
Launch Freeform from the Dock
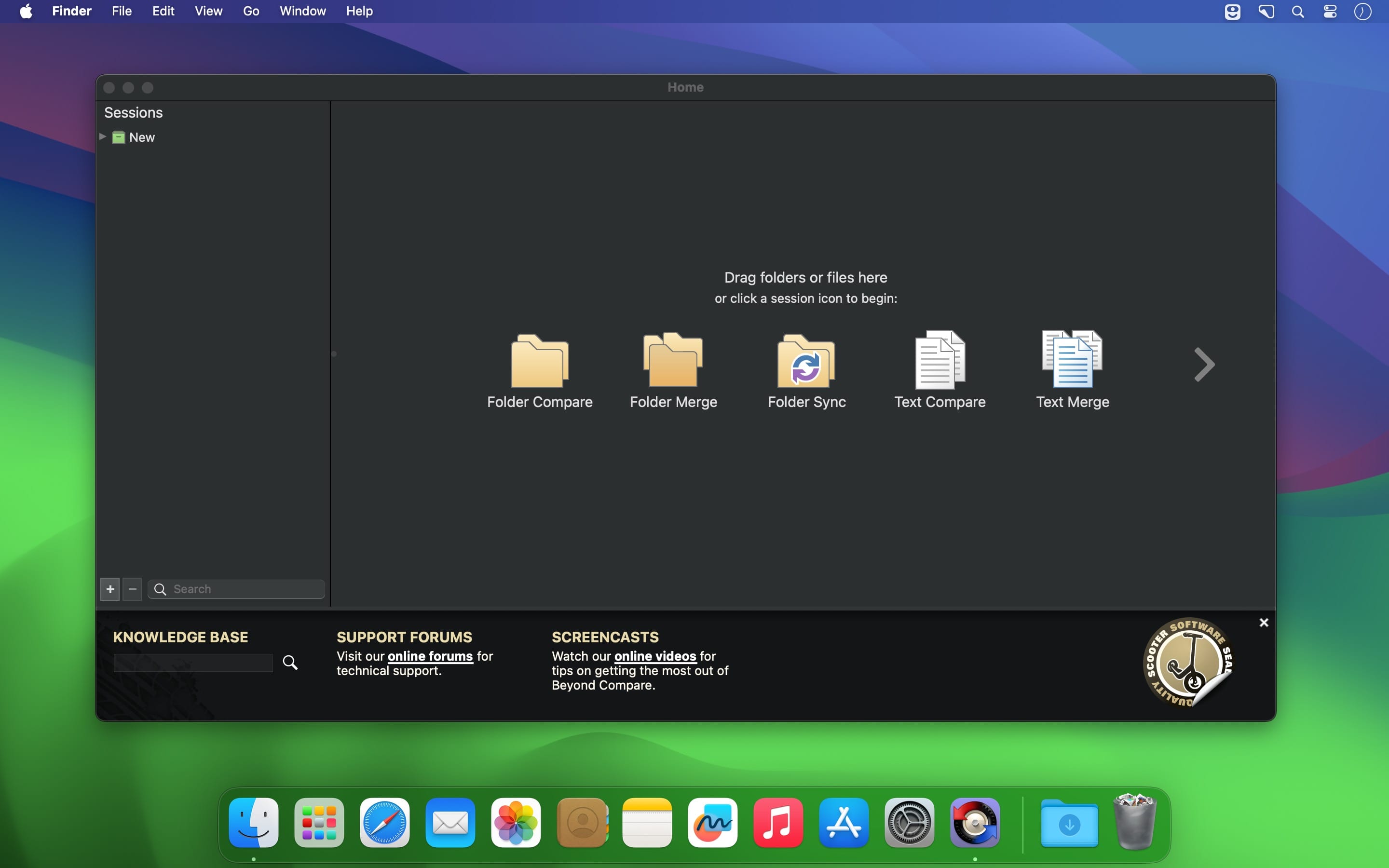pyautogui.click(x=713, y=822)
